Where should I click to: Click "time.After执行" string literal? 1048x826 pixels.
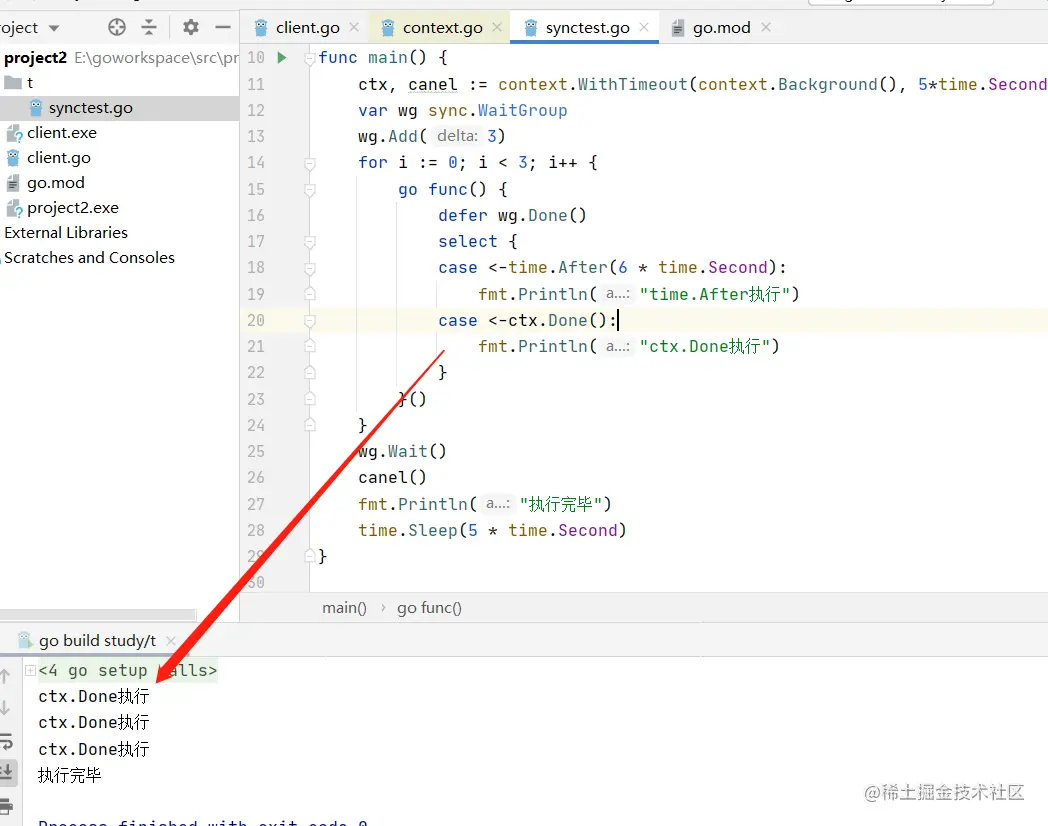click(x=715, y=294)
